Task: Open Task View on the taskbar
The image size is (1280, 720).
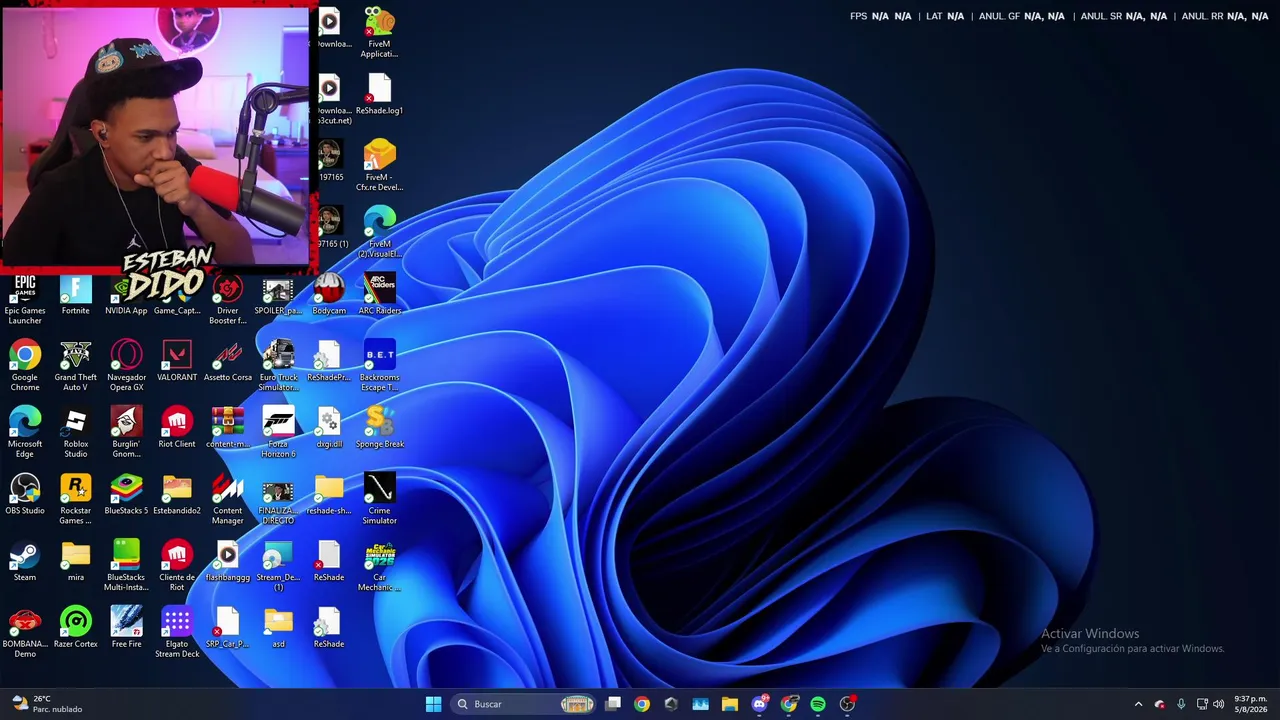Action: pyautogui.click(x=613, y=704)
